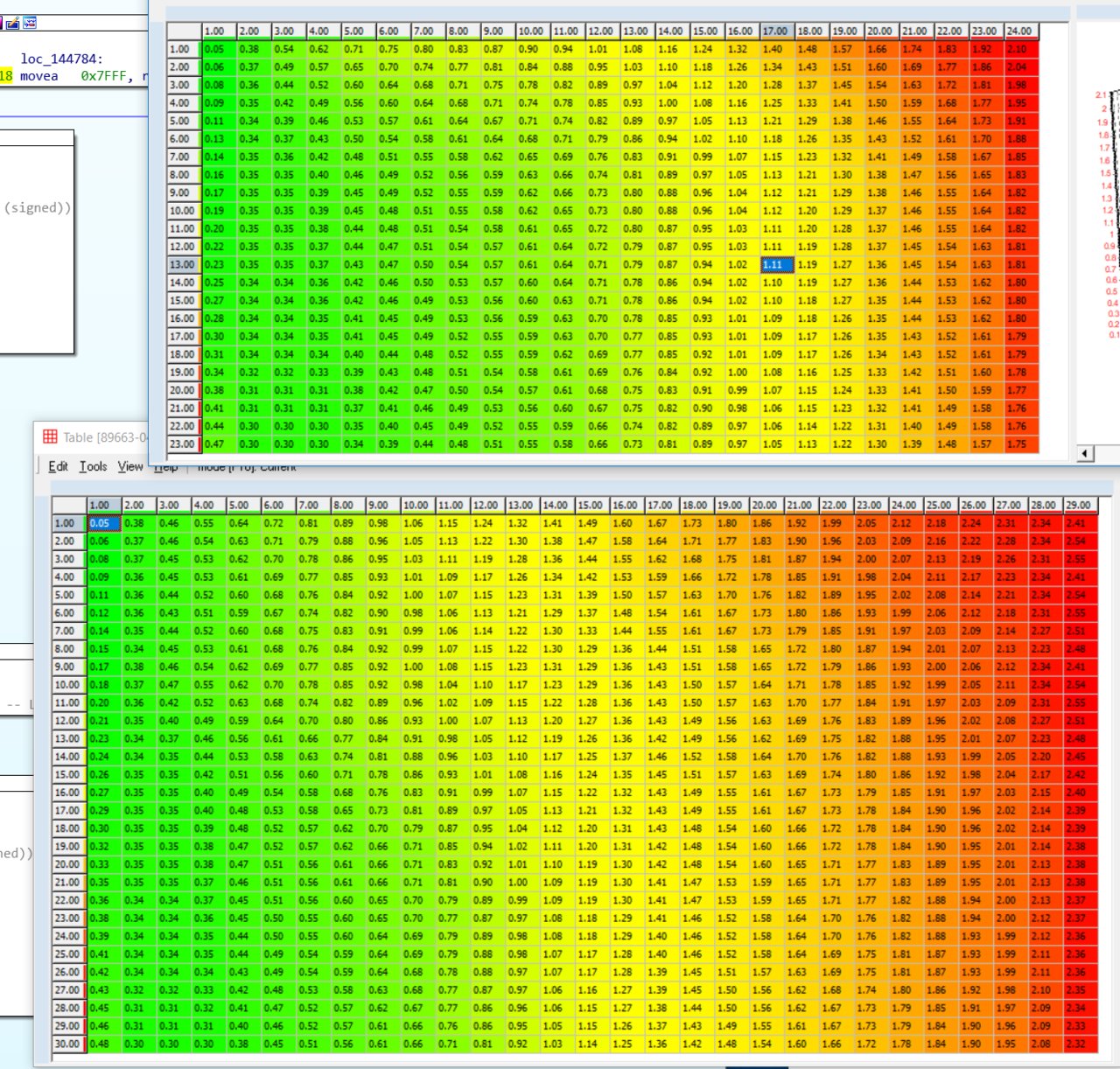The image size is (1120, 1069).
Task: Select row header 30.00 in the lower table
Action: pos(68,1044)
